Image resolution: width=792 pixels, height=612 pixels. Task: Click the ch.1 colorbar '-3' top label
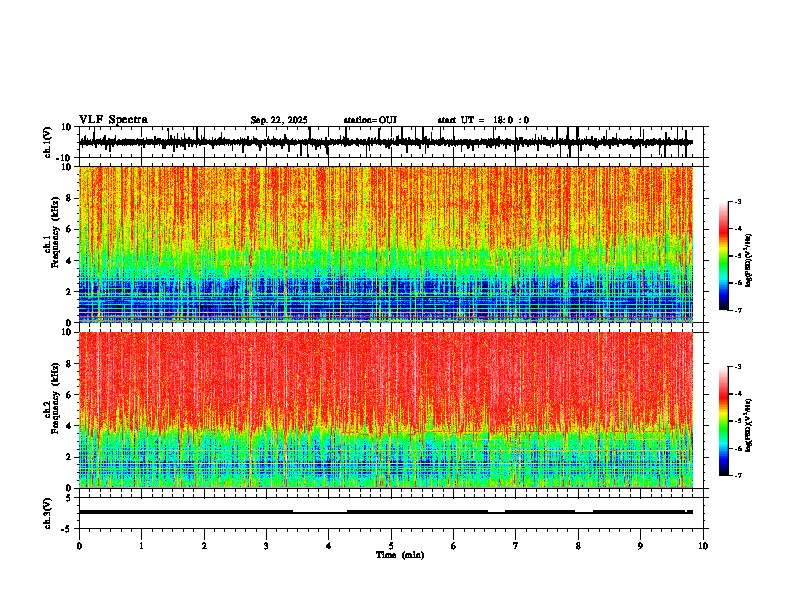tap(738, 201)
